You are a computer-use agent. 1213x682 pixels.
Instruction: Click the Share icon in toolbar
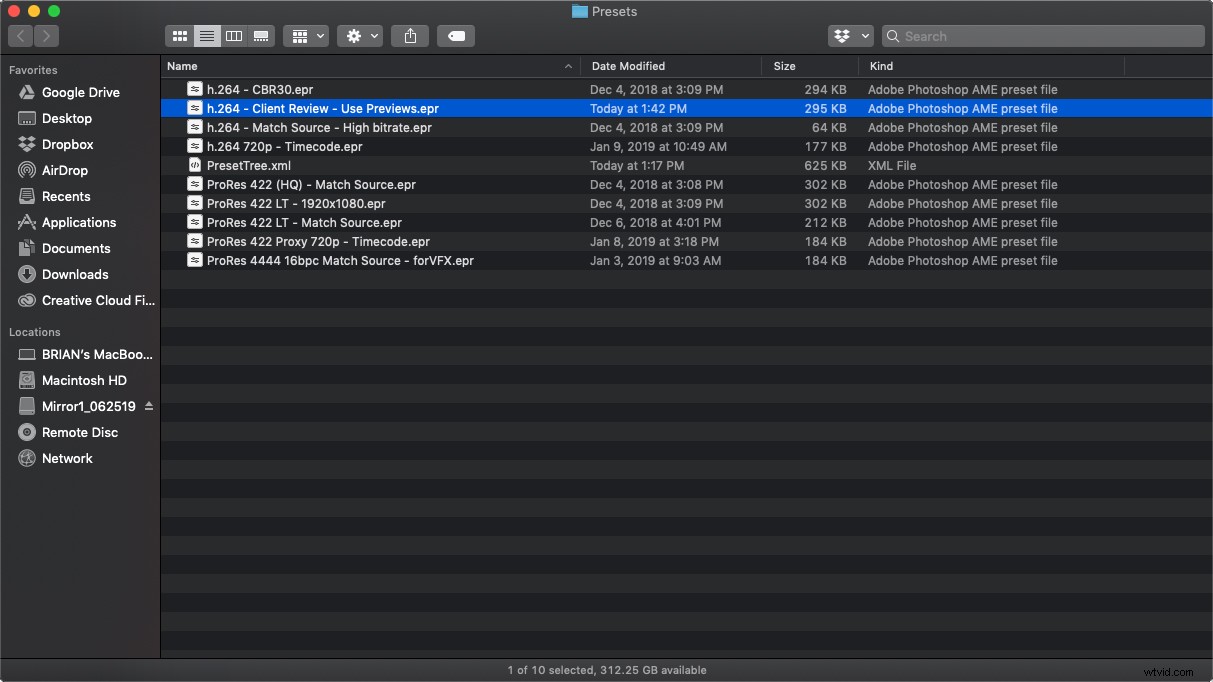click(410, 36)
